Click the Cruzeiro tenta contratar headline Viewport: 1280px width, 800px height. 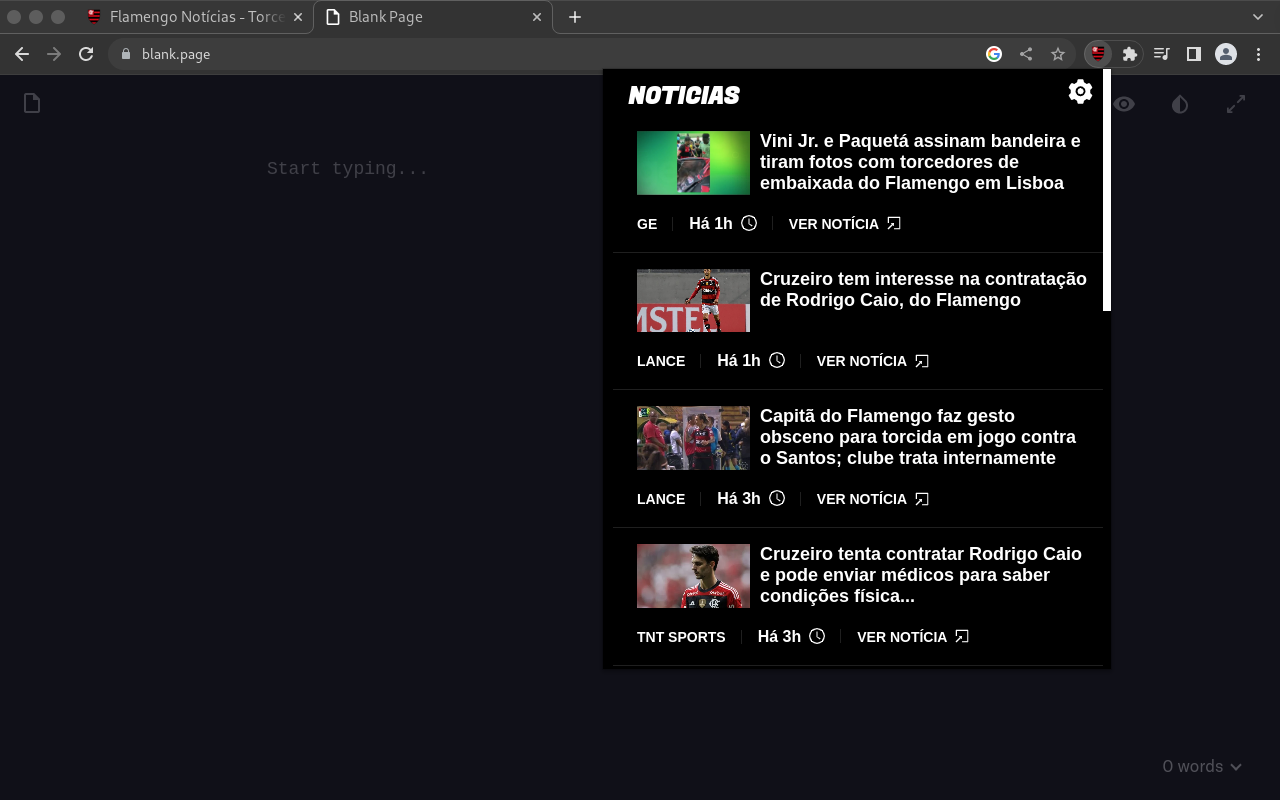pyautogui.click(x=921, y=575)
